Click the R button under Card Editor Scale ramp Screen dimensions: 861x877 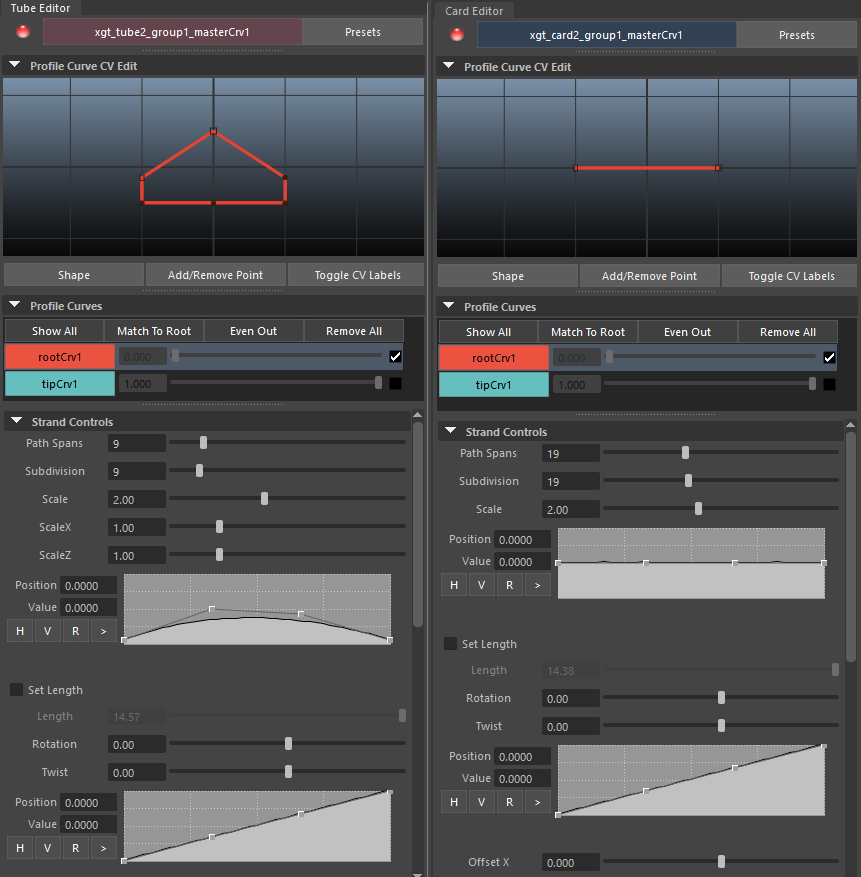click(510, 585)
